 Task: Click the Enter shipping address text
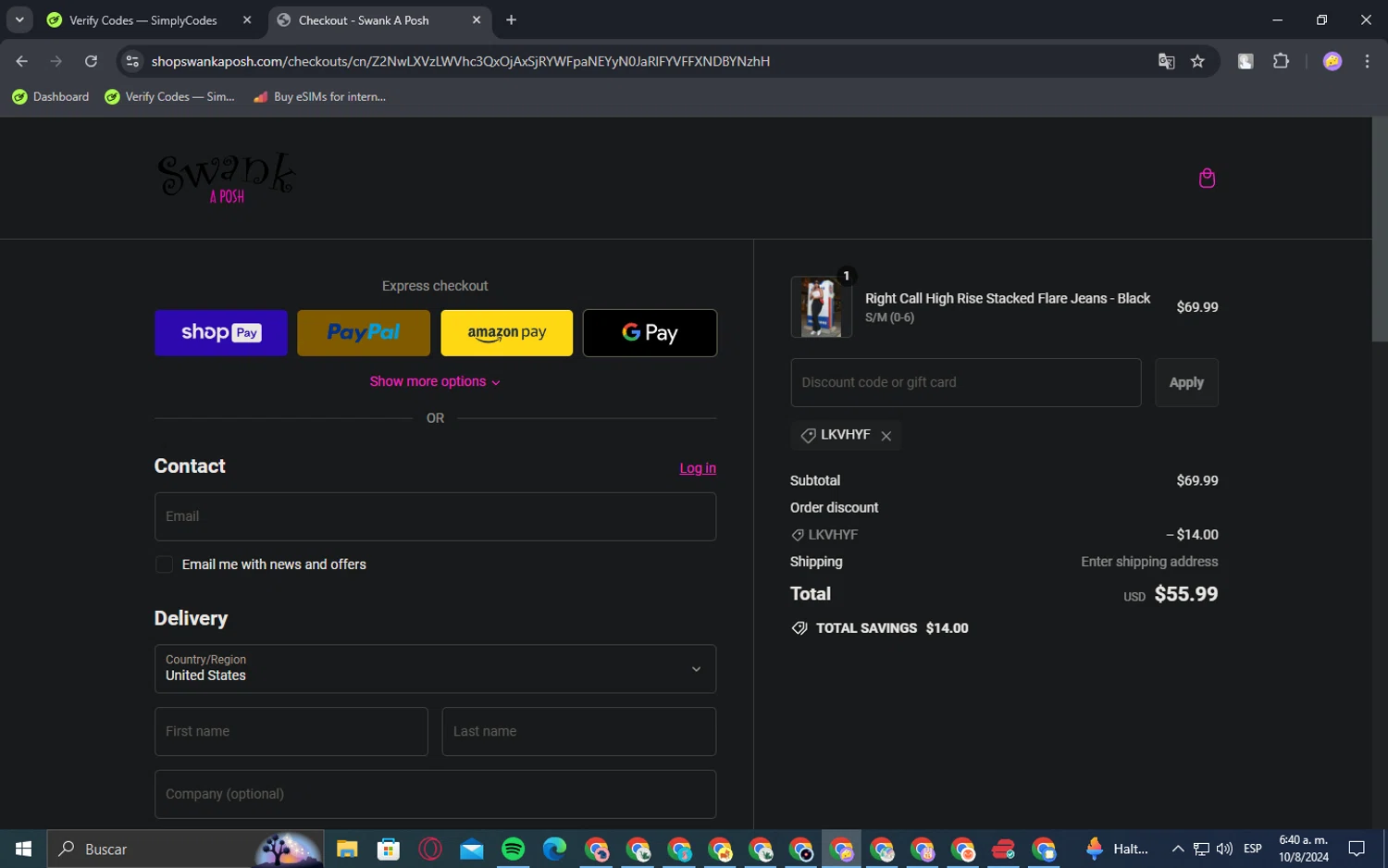click(x=1149, y=562)
